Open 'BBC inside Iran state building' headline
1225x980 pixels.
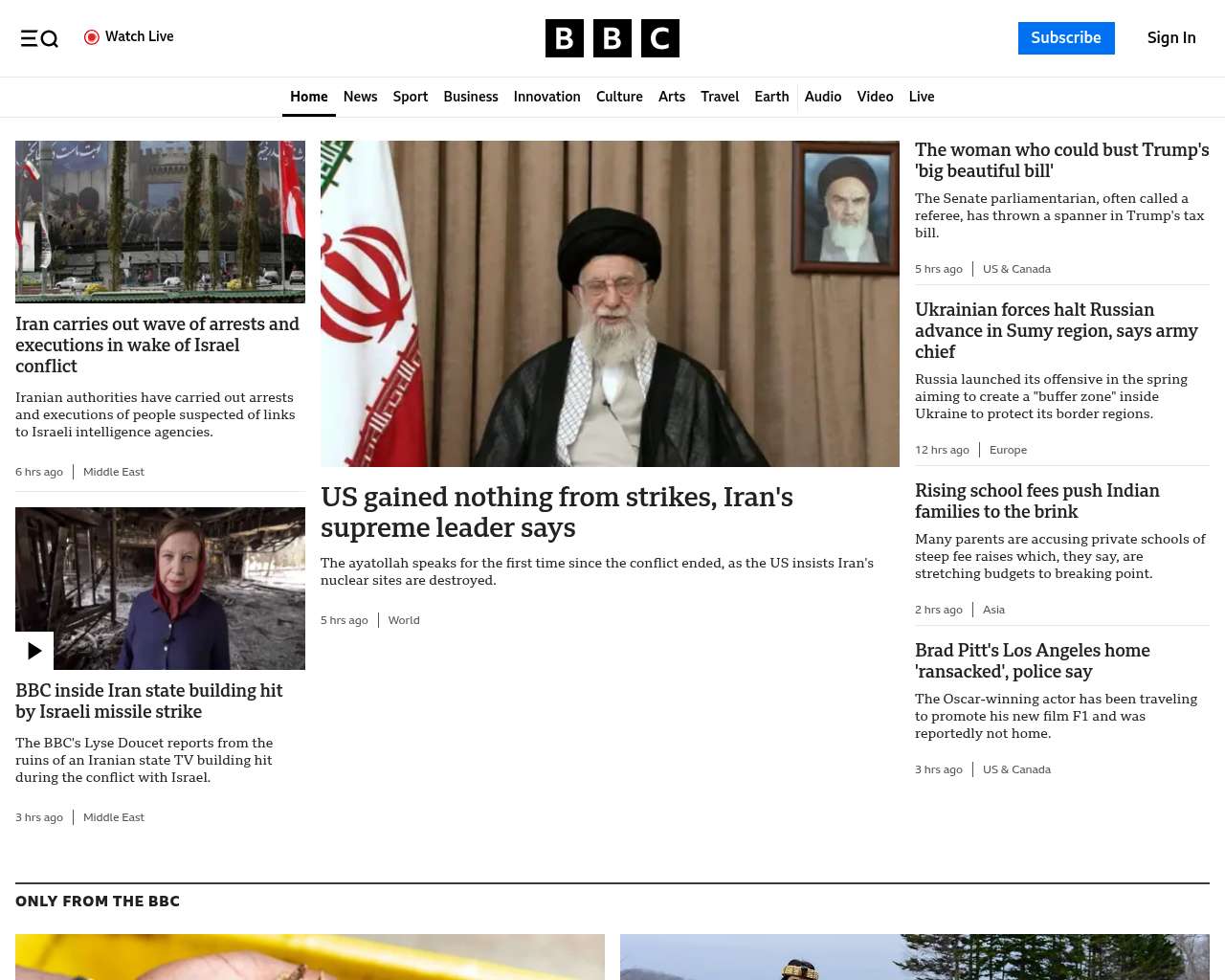149,701
